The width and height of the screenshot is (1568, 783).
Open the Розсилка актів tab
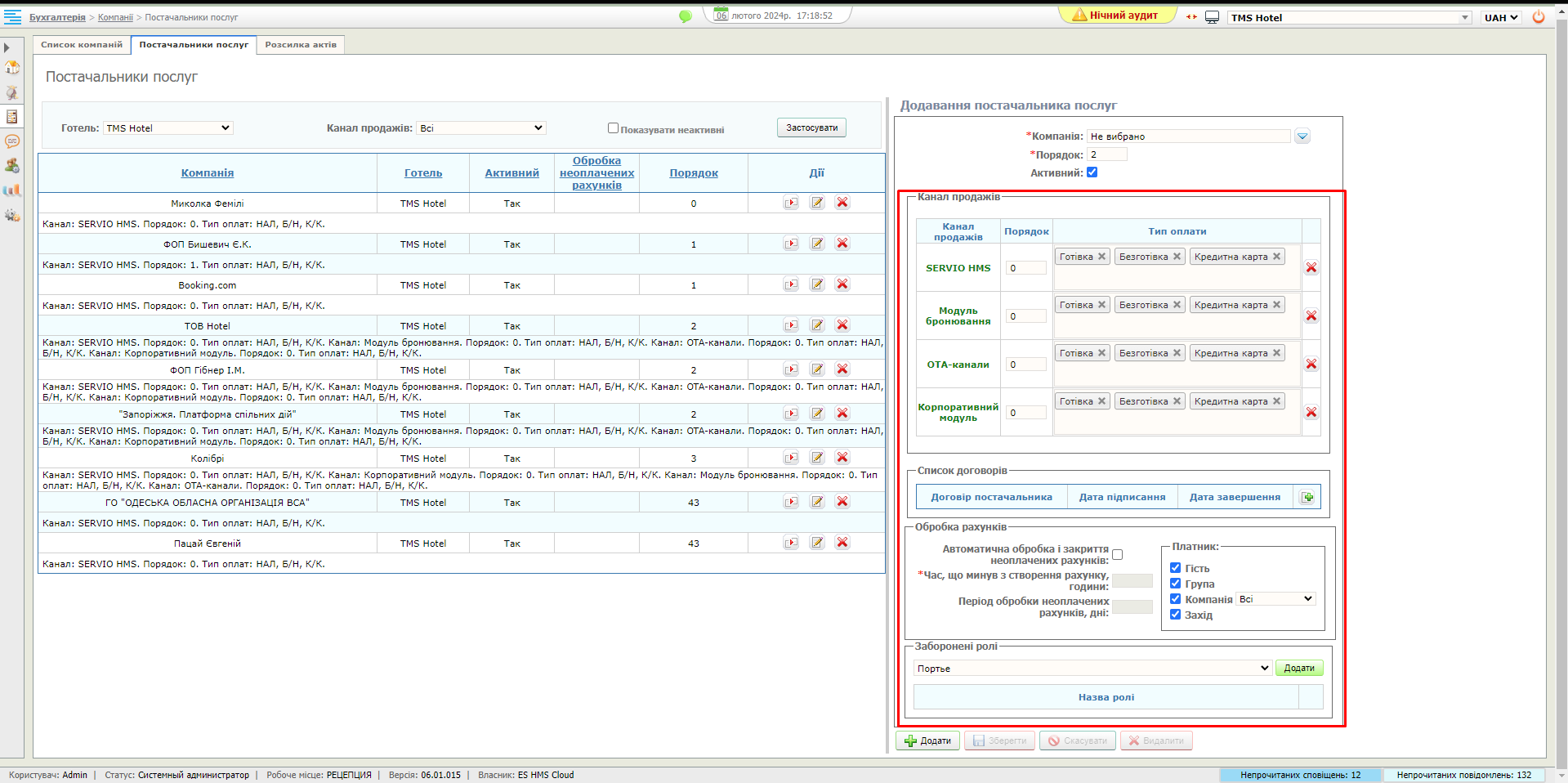point(300,45)
